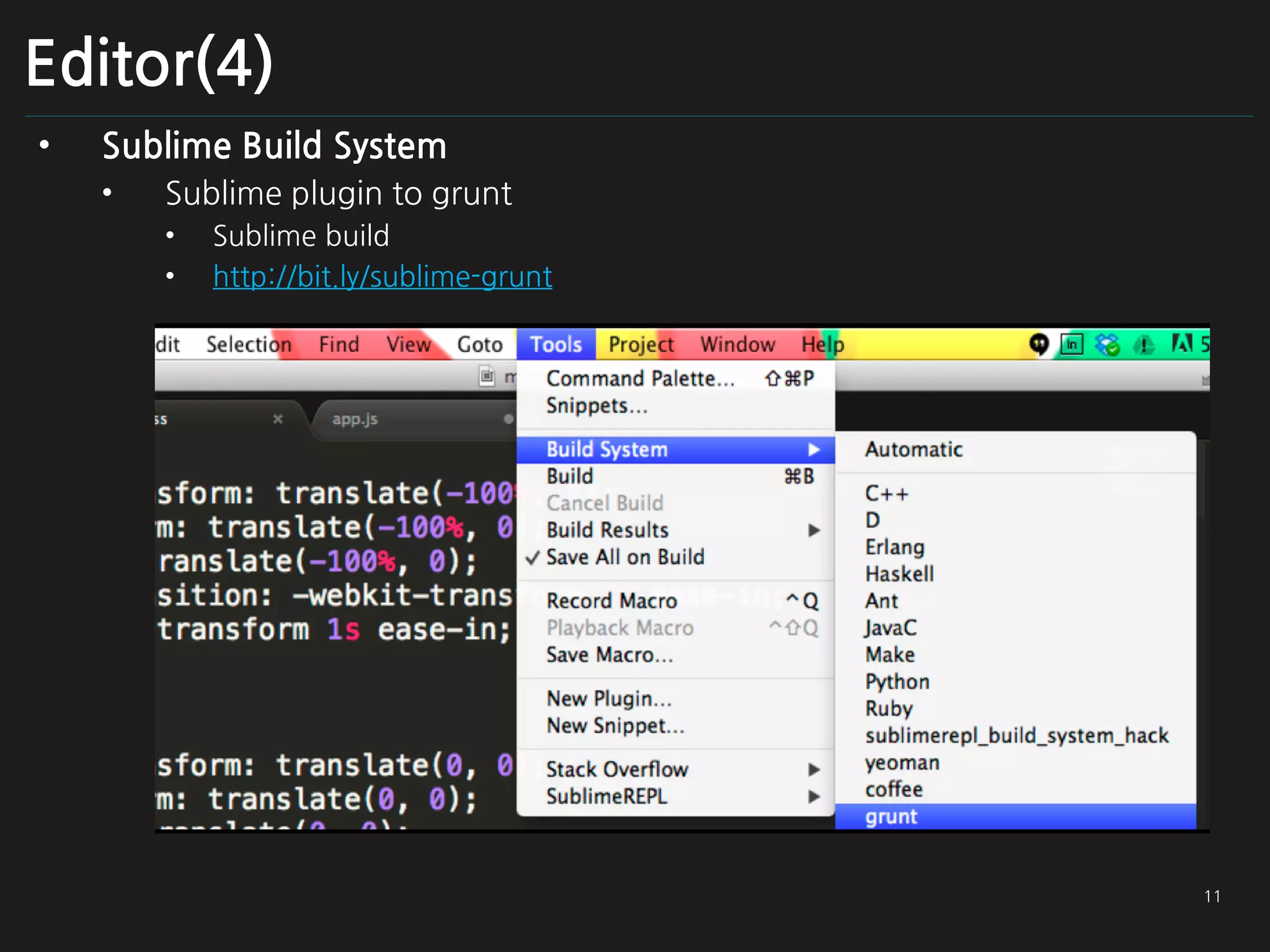Open the Window menu
The width and height of the screenshot is (1270, 952).
coord(737,344)
